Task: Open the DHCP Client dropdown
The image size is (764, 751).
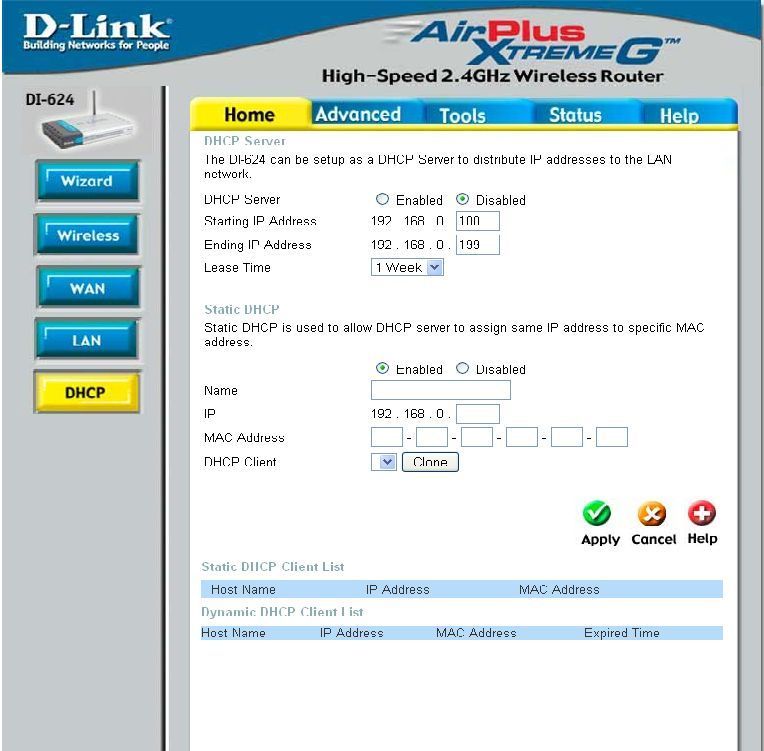Action: tap(384, 462)
